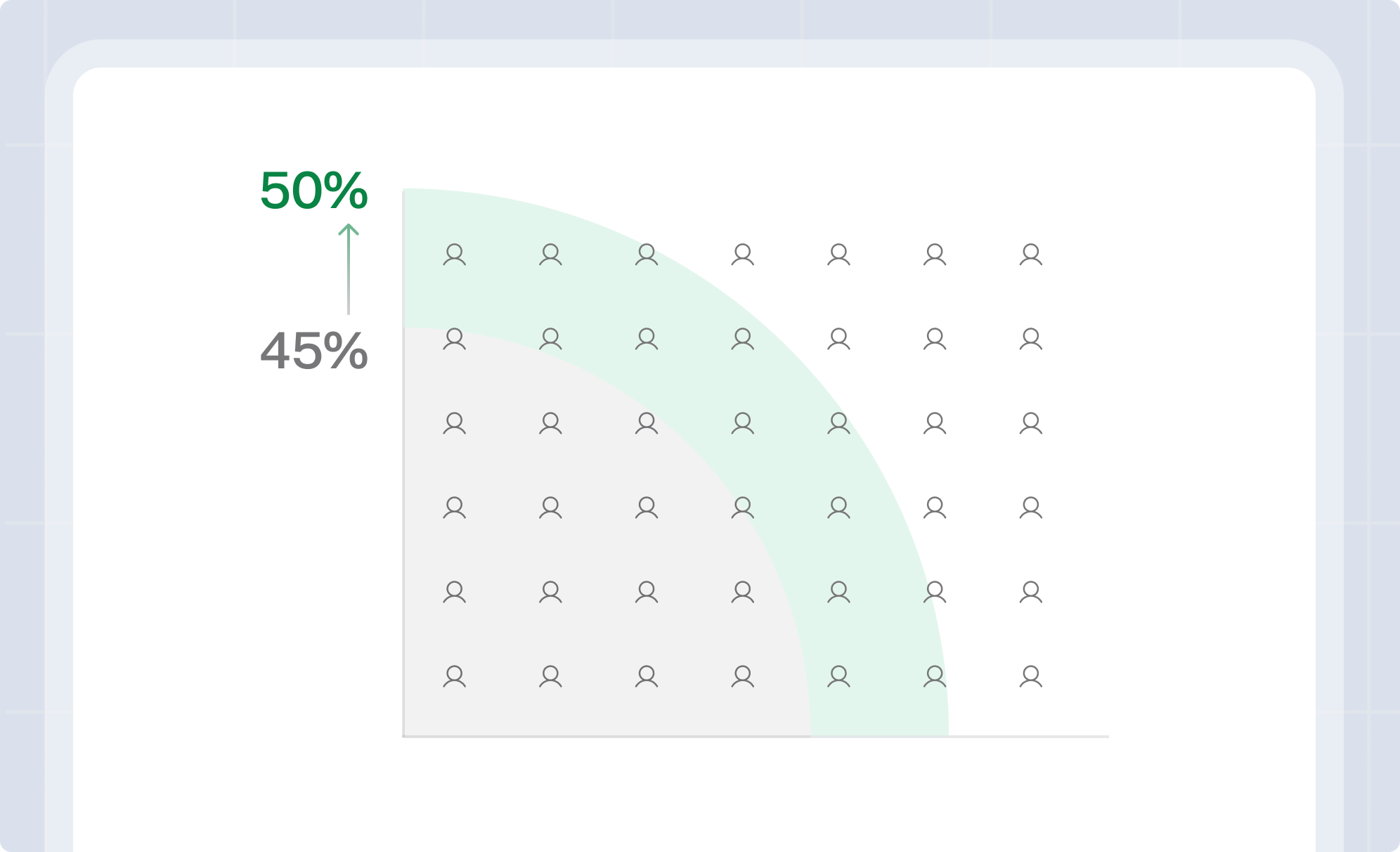This screenshot has height=852, width=1400.
Task: Select the bottom-right person icon in grid
Action: [1031, 676]
